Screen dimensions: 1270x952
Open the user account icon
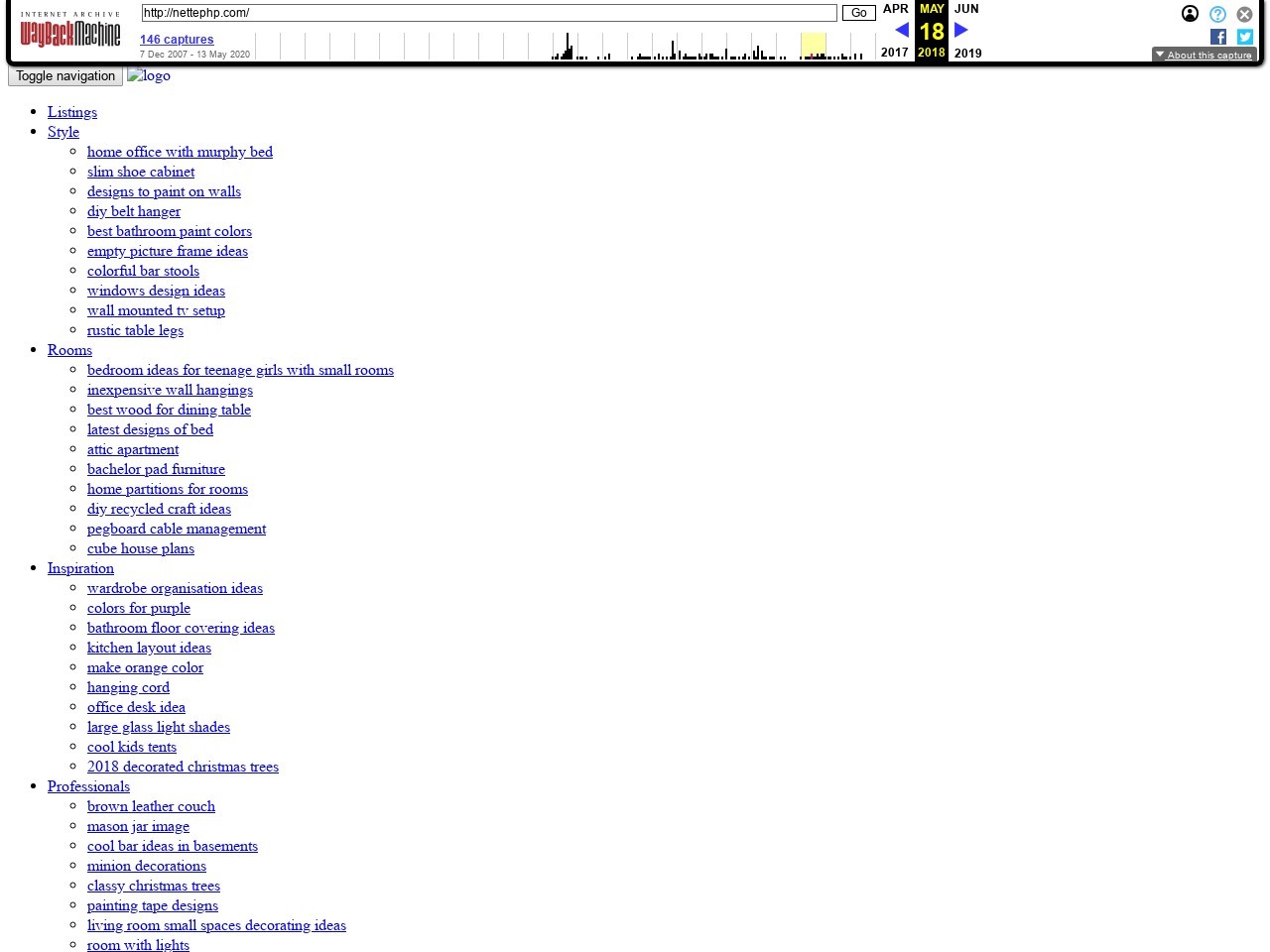(1190, 14)
